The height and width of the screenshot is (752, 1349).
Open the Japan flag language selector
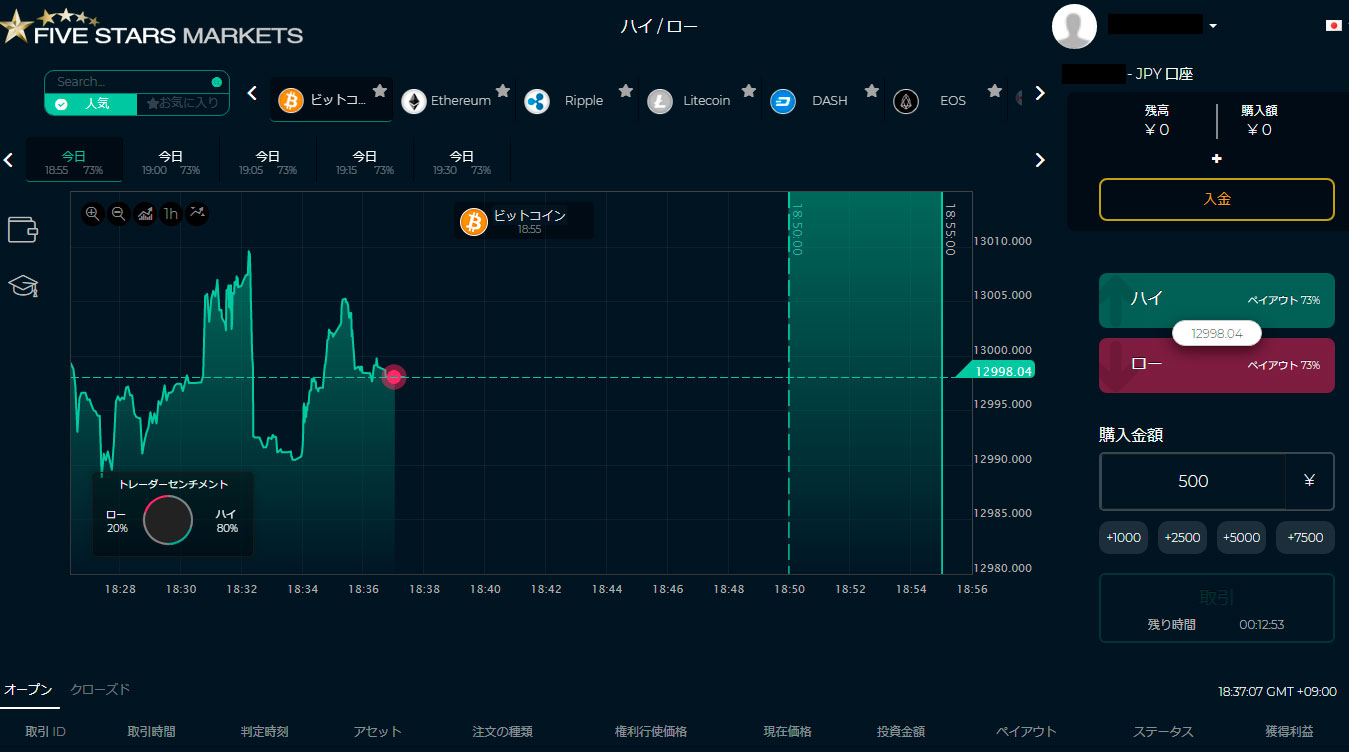pos(1333,26)
